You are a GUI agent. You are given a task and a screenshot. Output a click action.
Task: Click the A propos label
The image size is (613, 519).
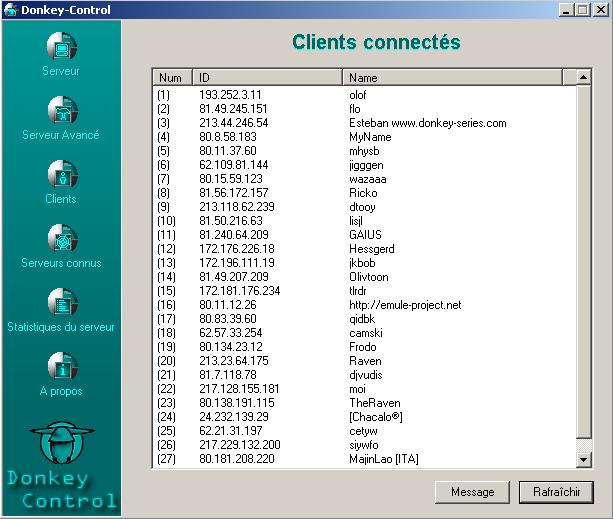click(x=61, y=391)
